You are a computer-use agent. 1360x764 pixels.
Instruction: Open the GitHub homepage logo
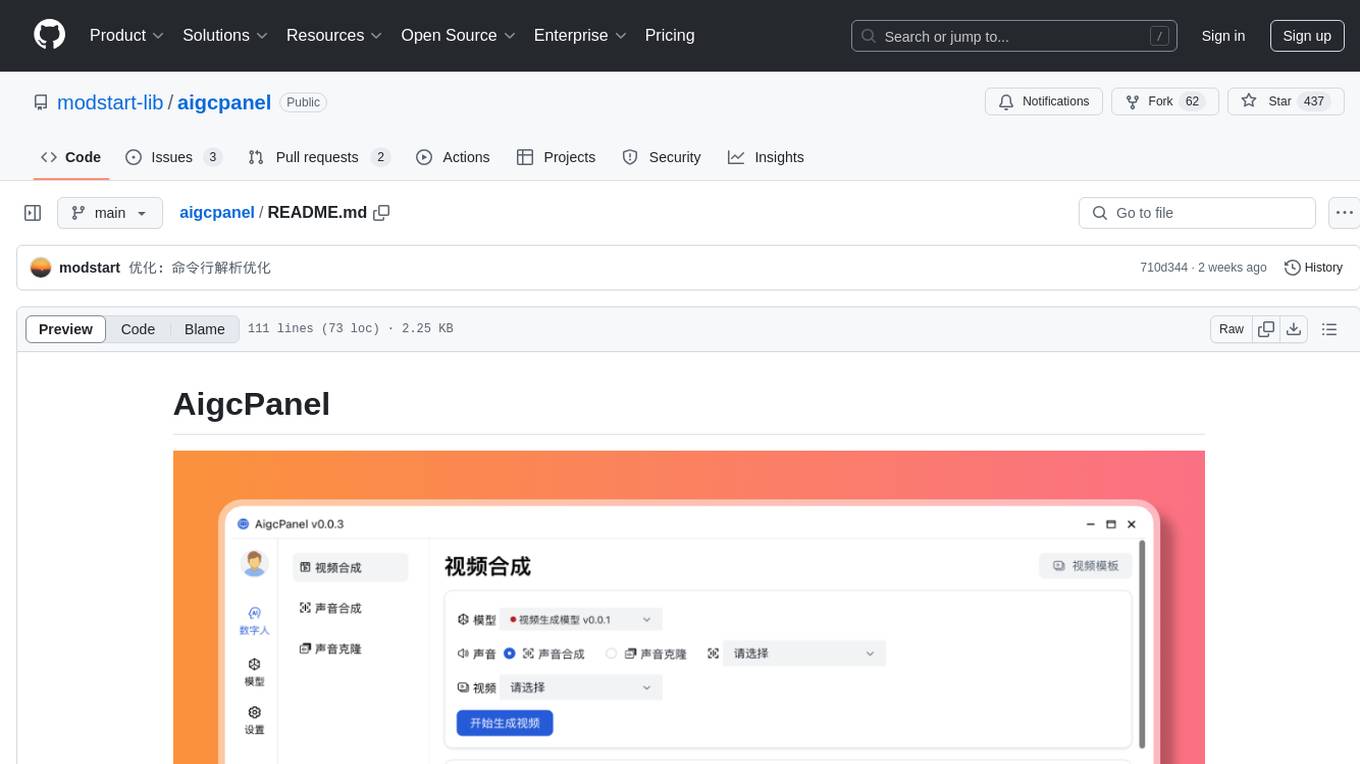coord(49,35)
